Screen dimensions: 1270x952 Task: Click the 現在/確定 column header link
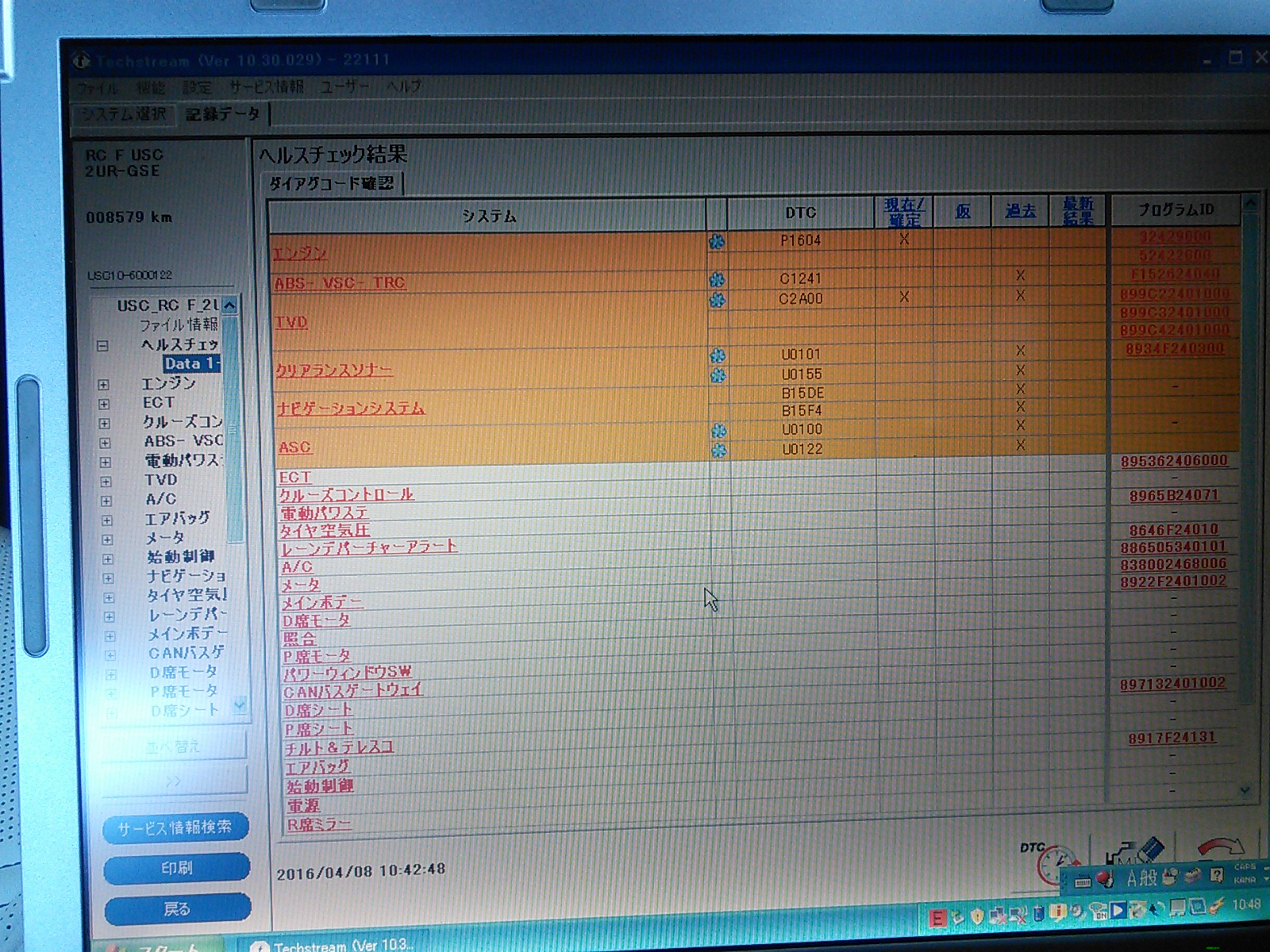[904, 212]
